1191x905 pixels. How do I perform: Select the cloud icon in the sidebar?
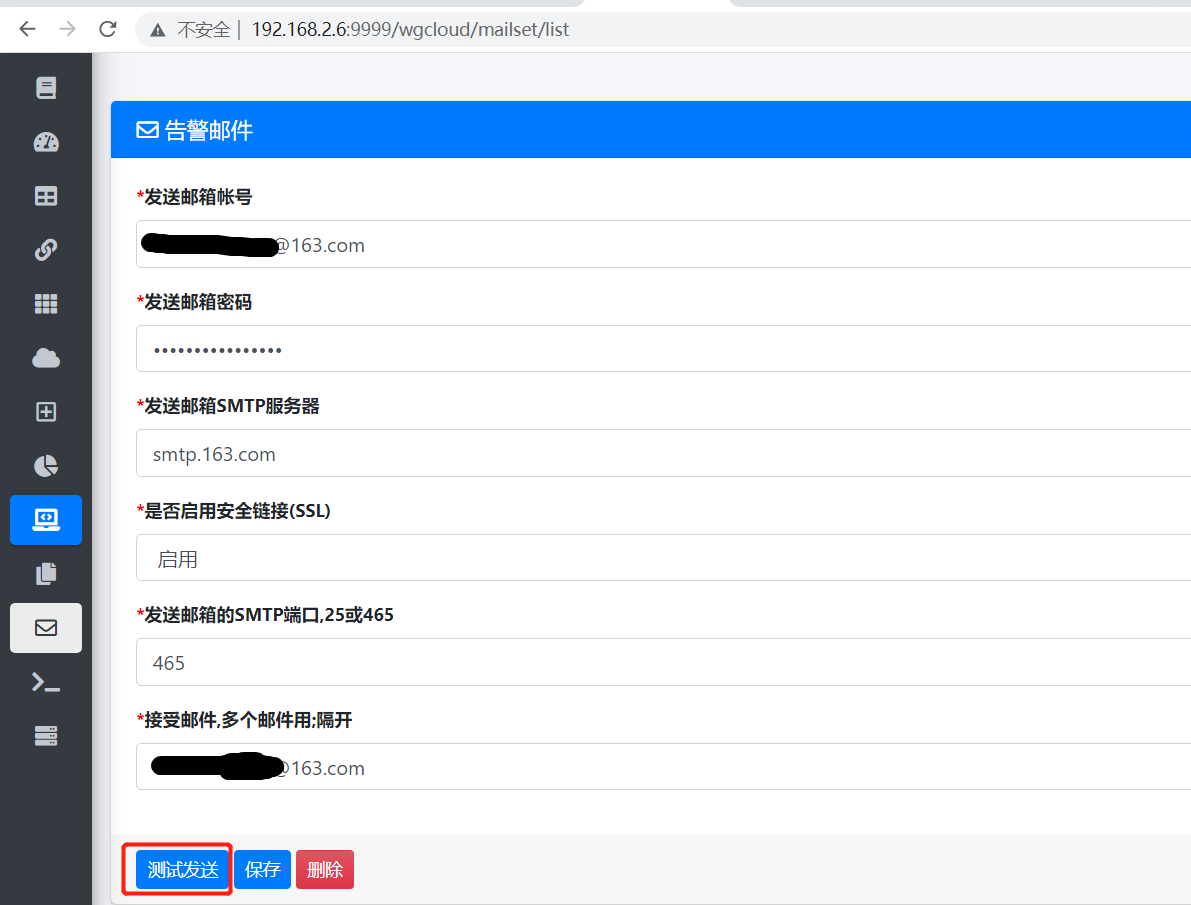click(x=46, y=357)
